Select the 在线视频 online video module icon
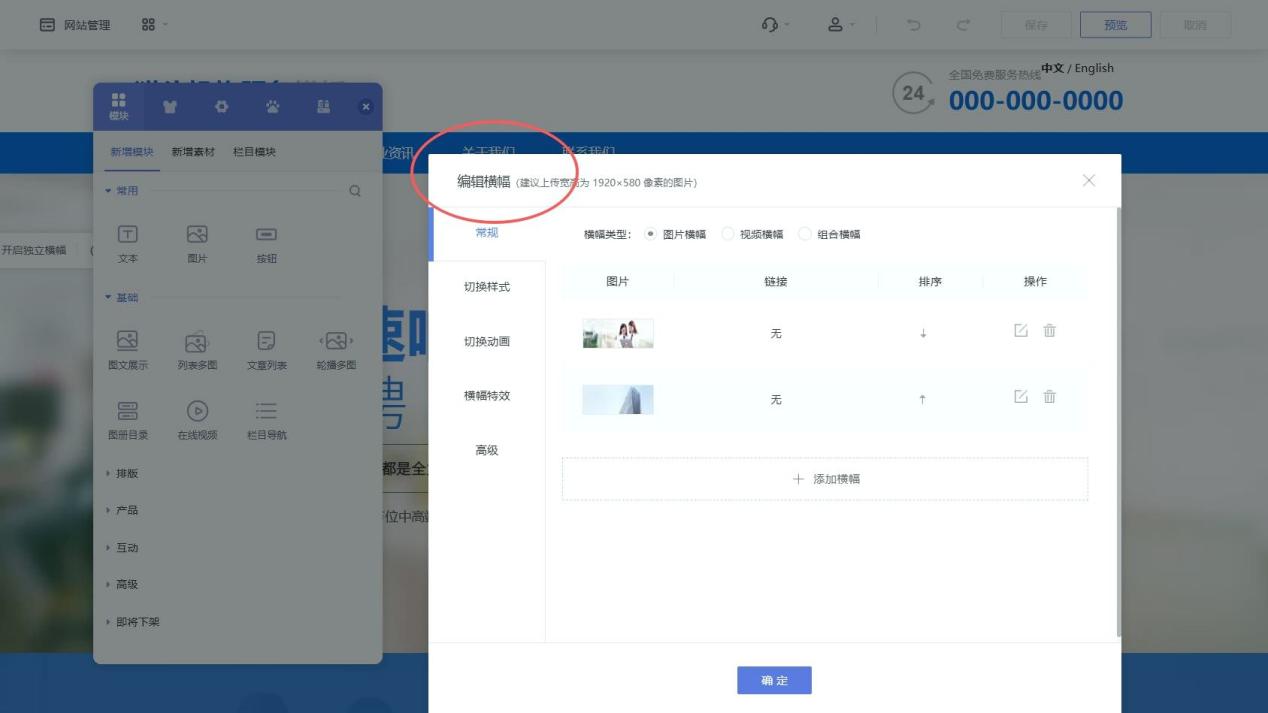The height and width of the screenshot is (713, 1268). pos(196,417)
